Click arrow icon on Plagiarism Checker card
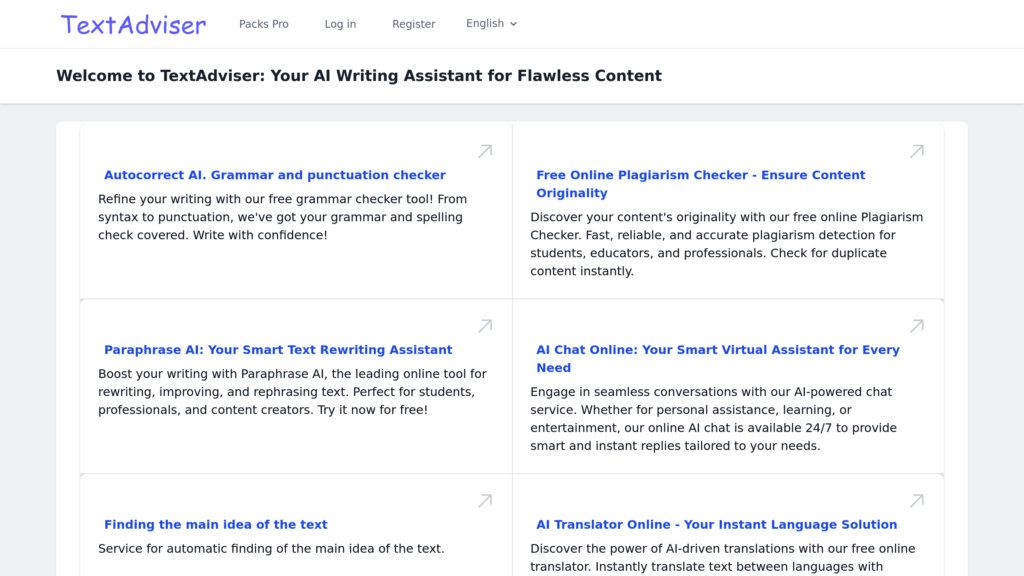 [x=917, y=152]
